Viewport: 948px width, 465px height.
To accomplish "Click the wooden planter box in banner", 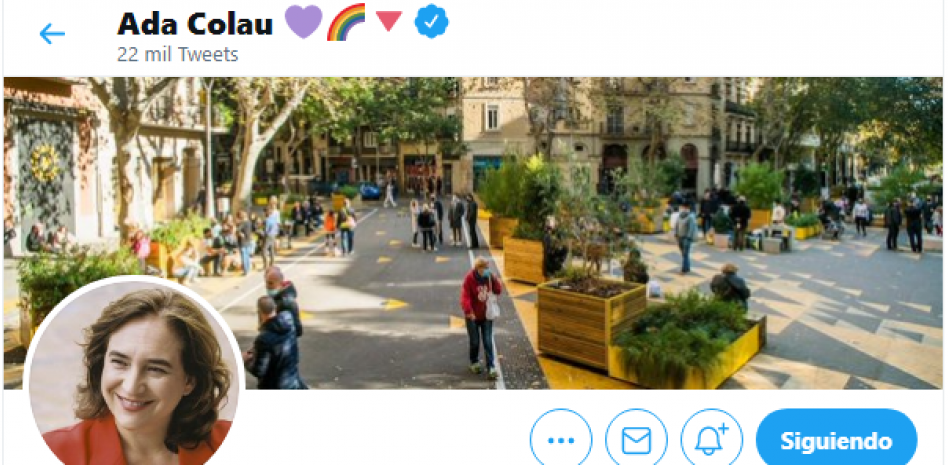I will [591, 322].
